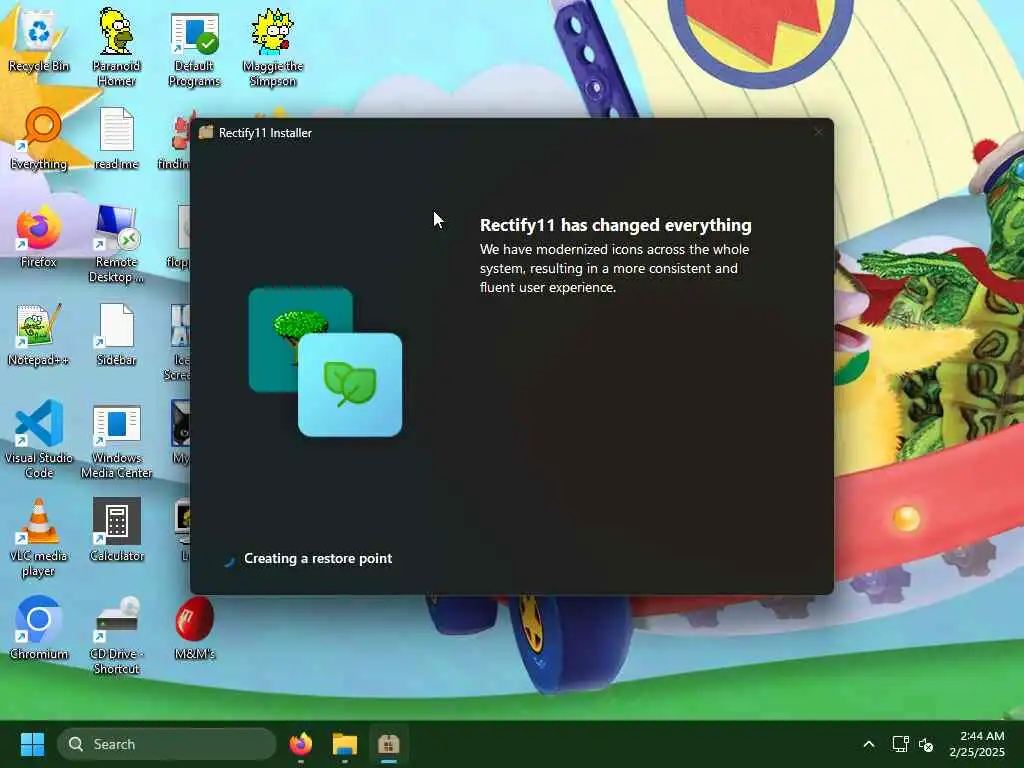Open File Explorer from the taskbar
The width and height of the screenshot is (1024, 768).
coord(344,744)
